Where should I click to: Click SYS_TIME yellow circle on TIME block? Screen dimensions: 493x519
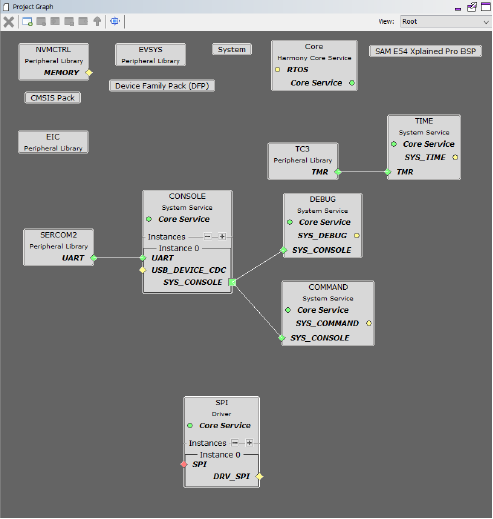455,157
